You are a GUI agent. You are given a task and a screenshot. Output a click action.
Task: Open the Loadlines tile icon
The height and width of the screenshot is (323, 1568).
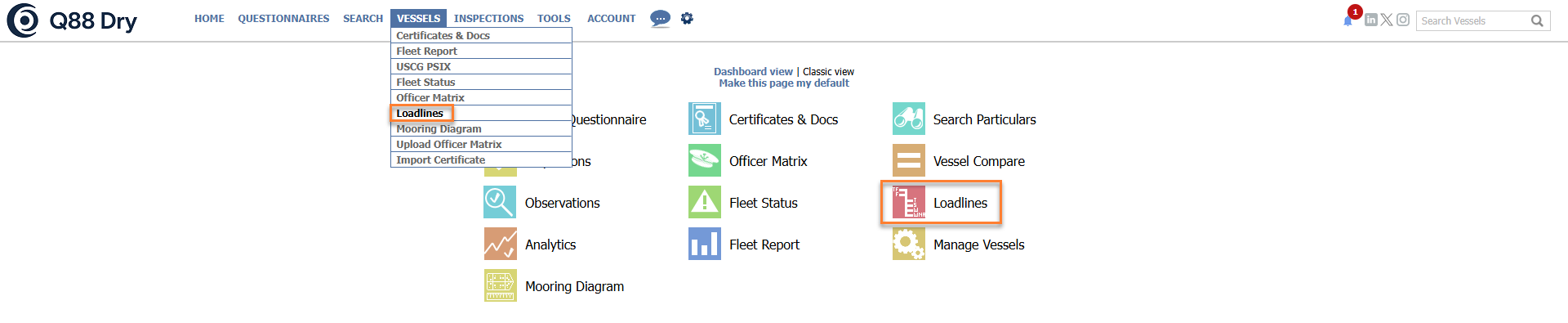click(908, 202)
